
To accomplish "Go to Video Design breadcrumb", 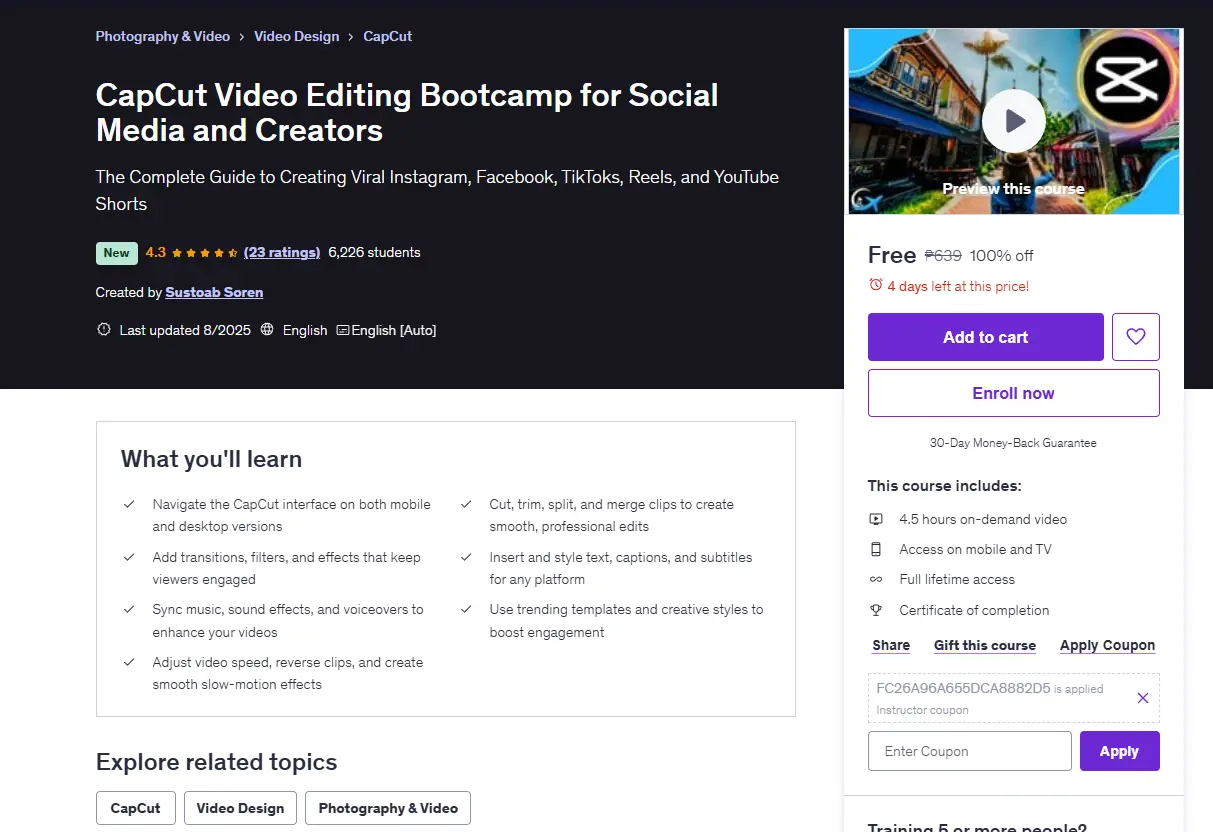I will tap(297, 36).
